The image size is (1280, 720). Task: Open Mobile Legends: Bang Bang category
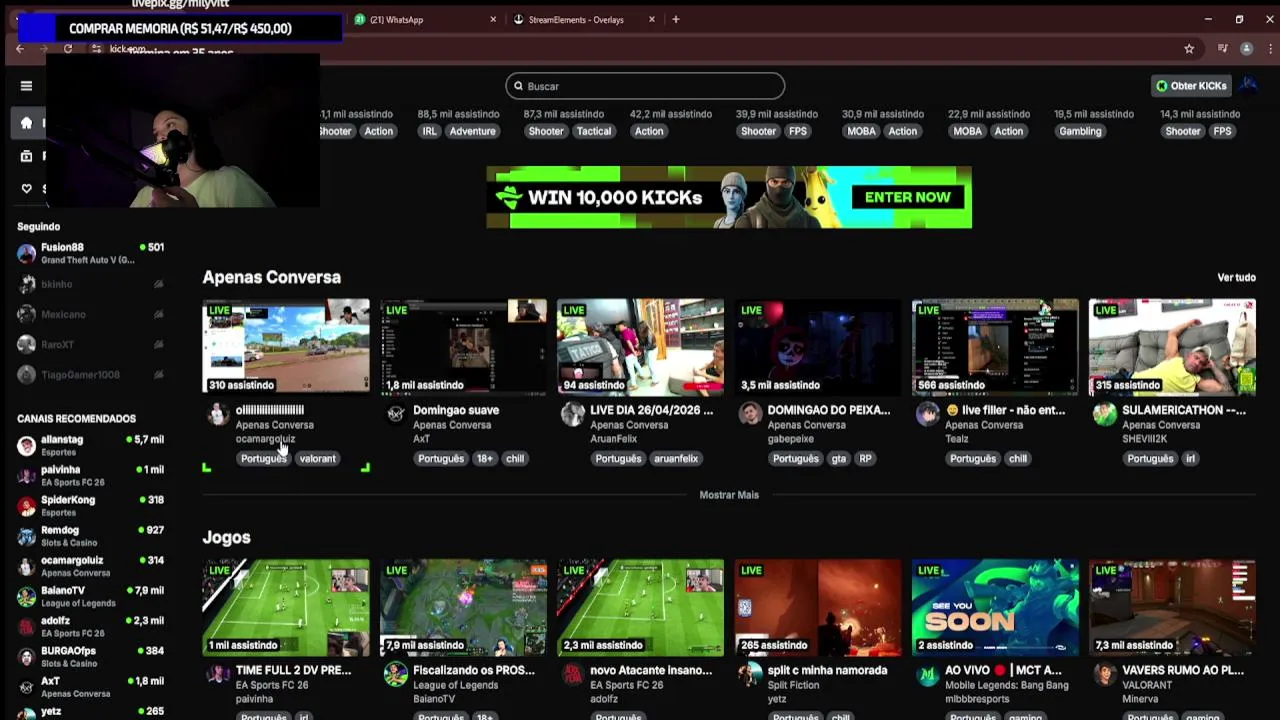[x=1006, y=685]
